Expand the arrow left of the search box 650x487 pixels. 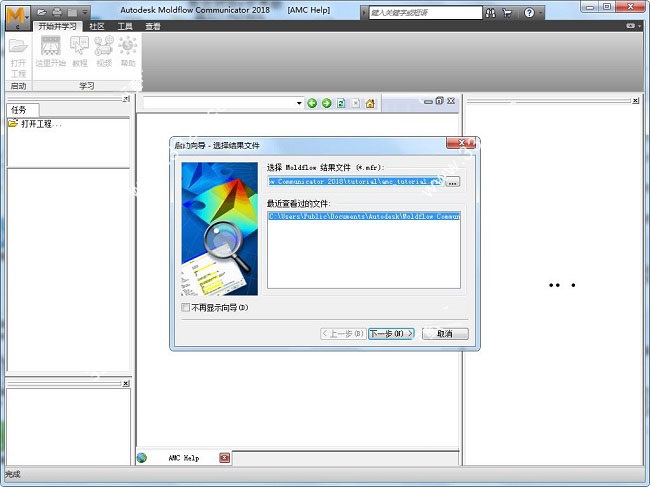364,13
